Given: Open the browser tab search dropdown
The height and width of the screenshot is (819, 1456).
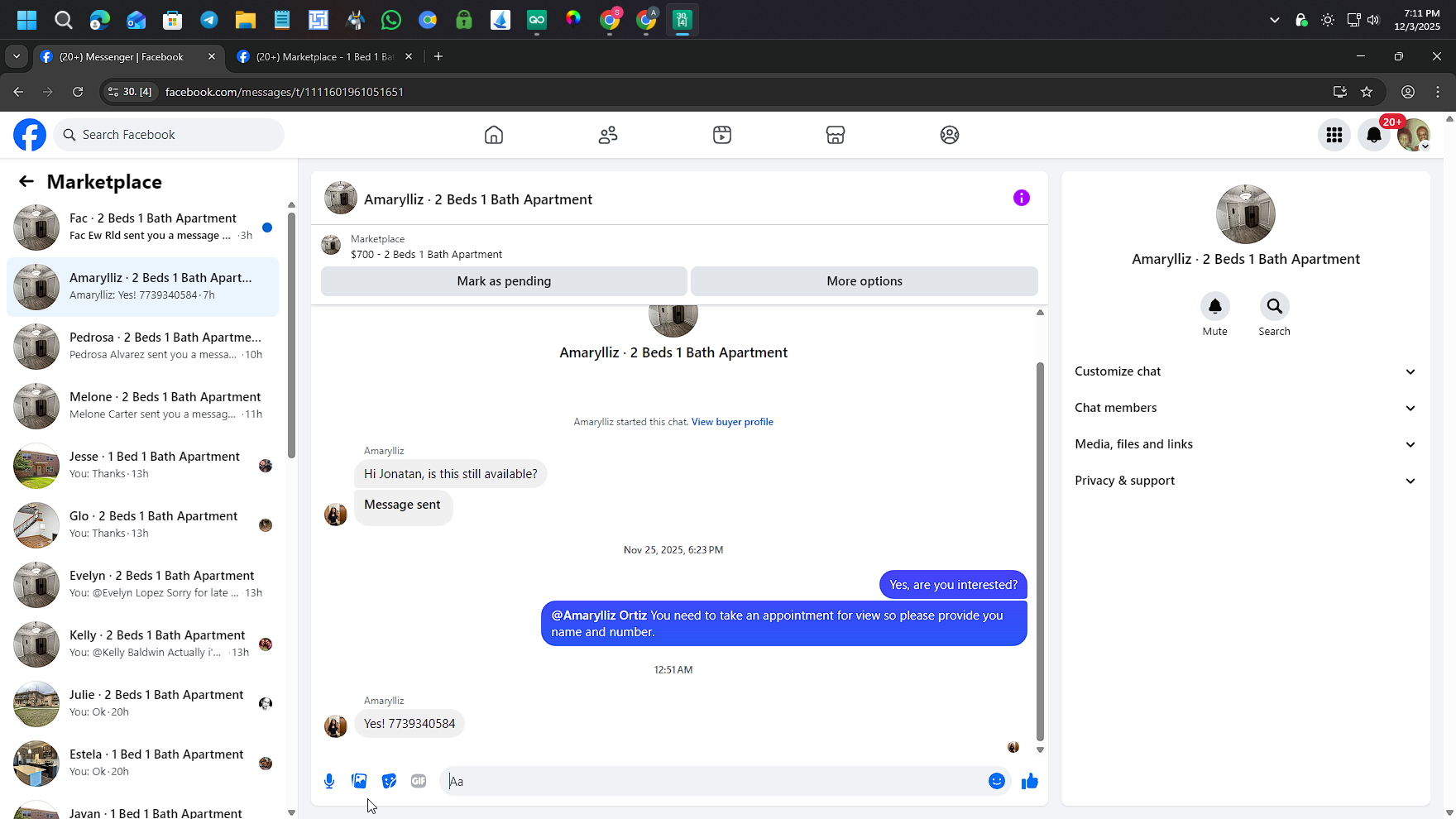Looking at the screenshot, I should [17, 56].
